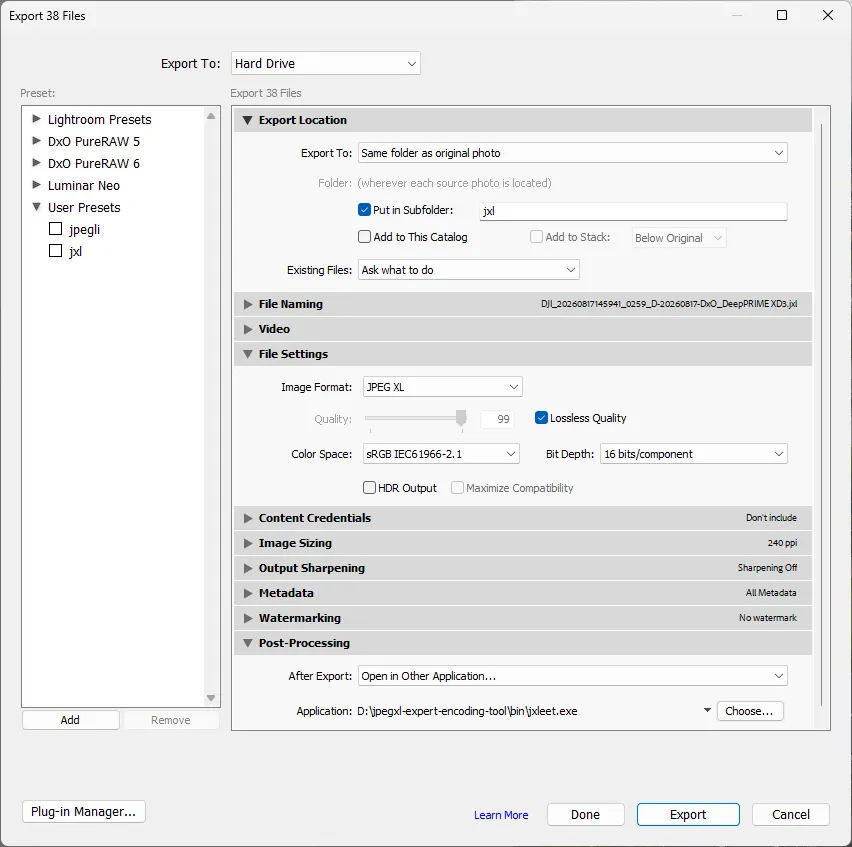Click the Maximize Compatibility checkbox

458,487
